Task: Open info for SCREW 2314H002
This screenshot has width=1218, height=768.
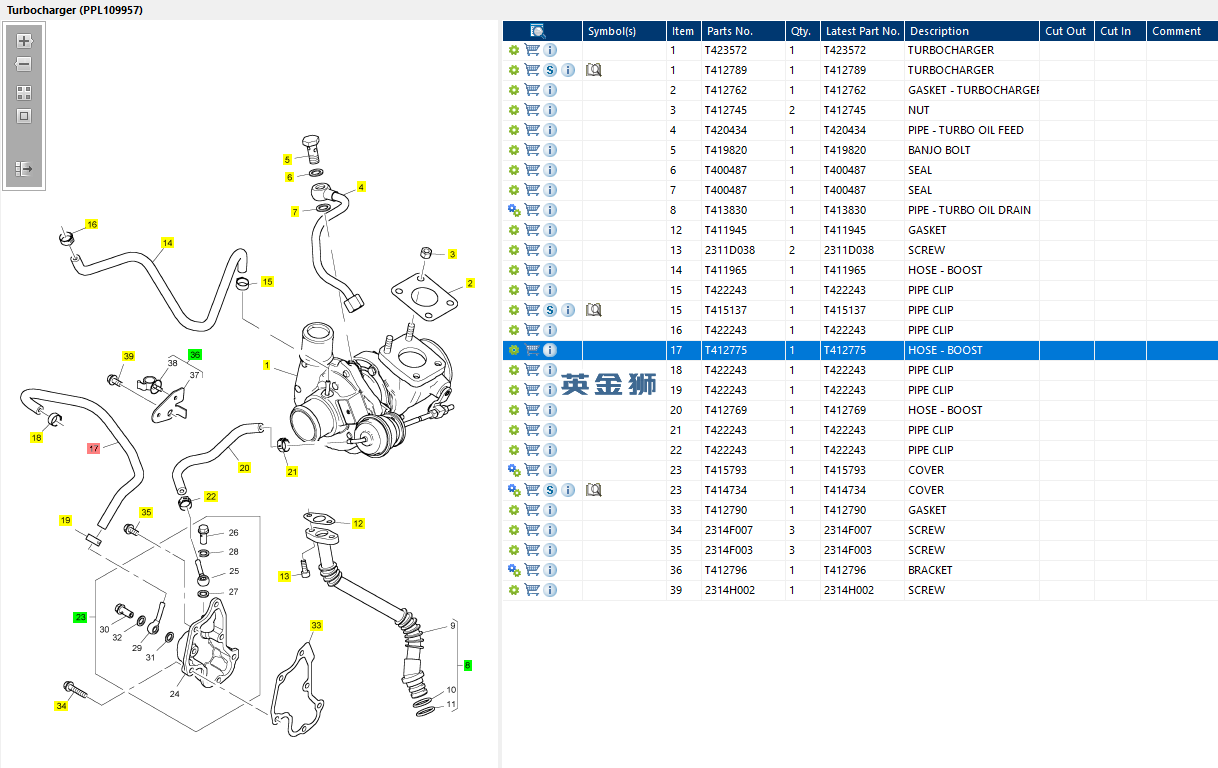Action: tap(550, 590)
